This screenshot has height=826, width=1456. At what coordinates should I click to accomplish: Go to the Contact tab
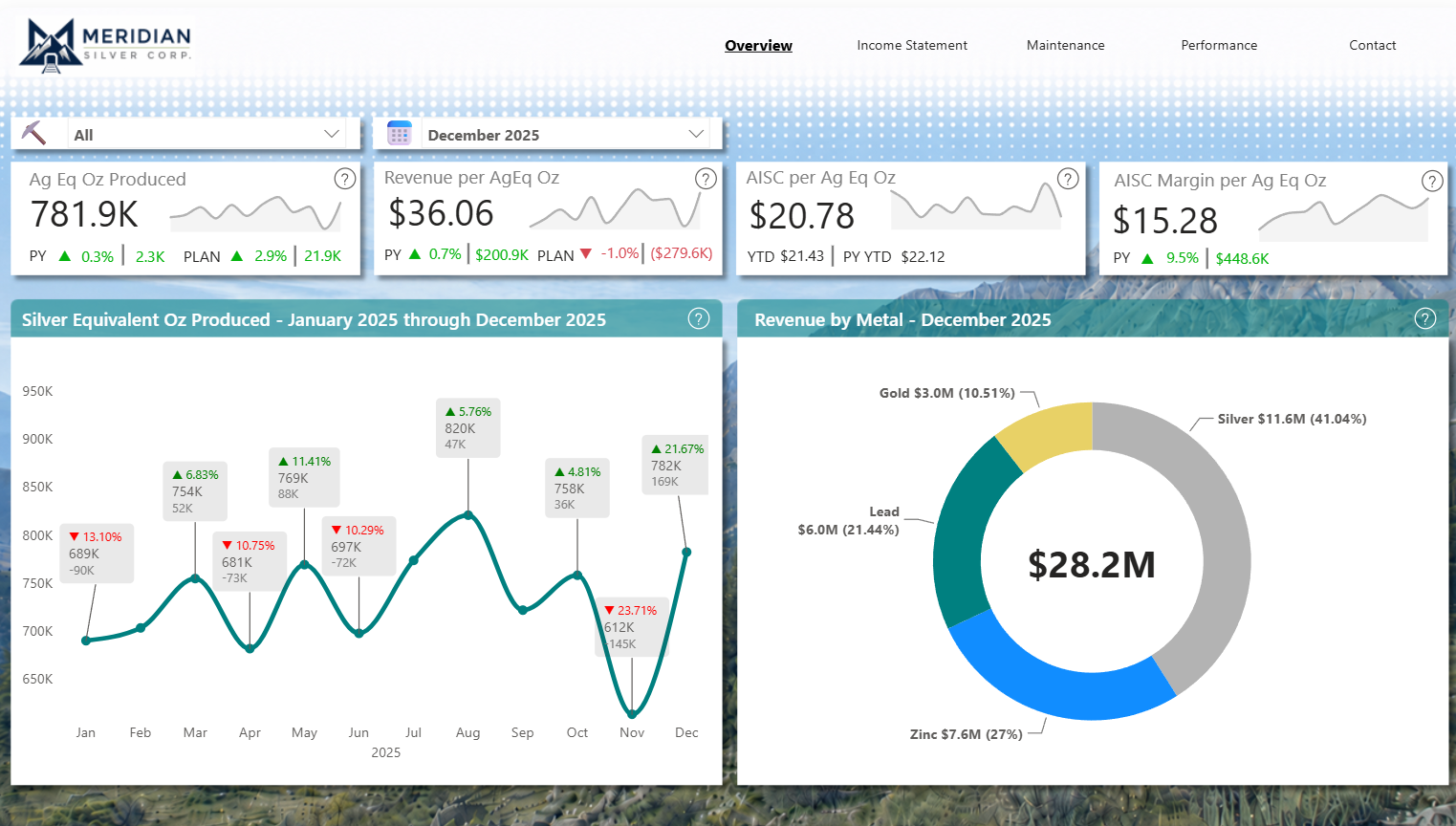coord(1373,45)
